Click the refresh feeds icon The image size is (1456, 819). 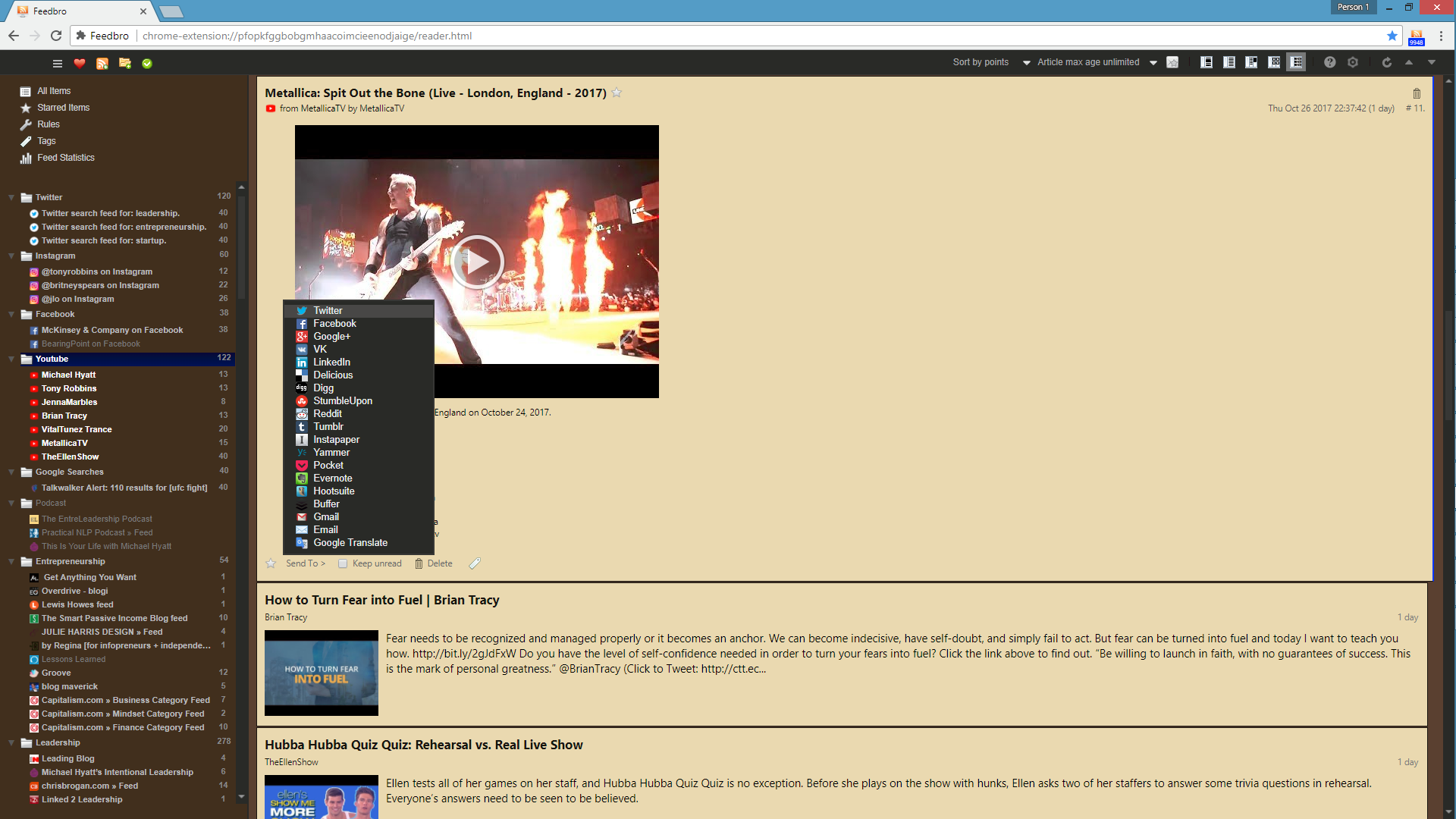click(1386, 63)
